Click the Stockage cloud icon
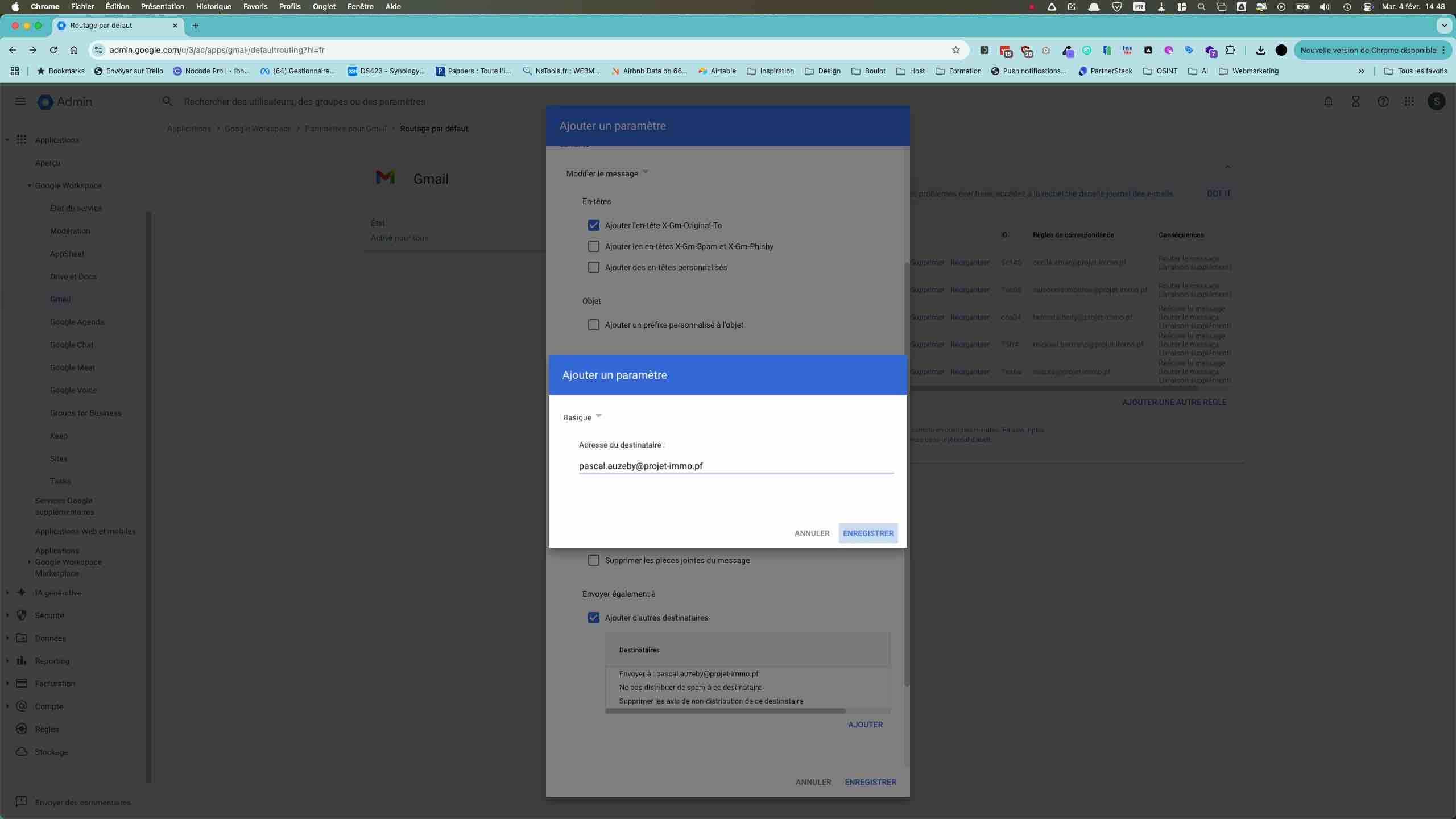1456x819 pixels. pos(22,751)
